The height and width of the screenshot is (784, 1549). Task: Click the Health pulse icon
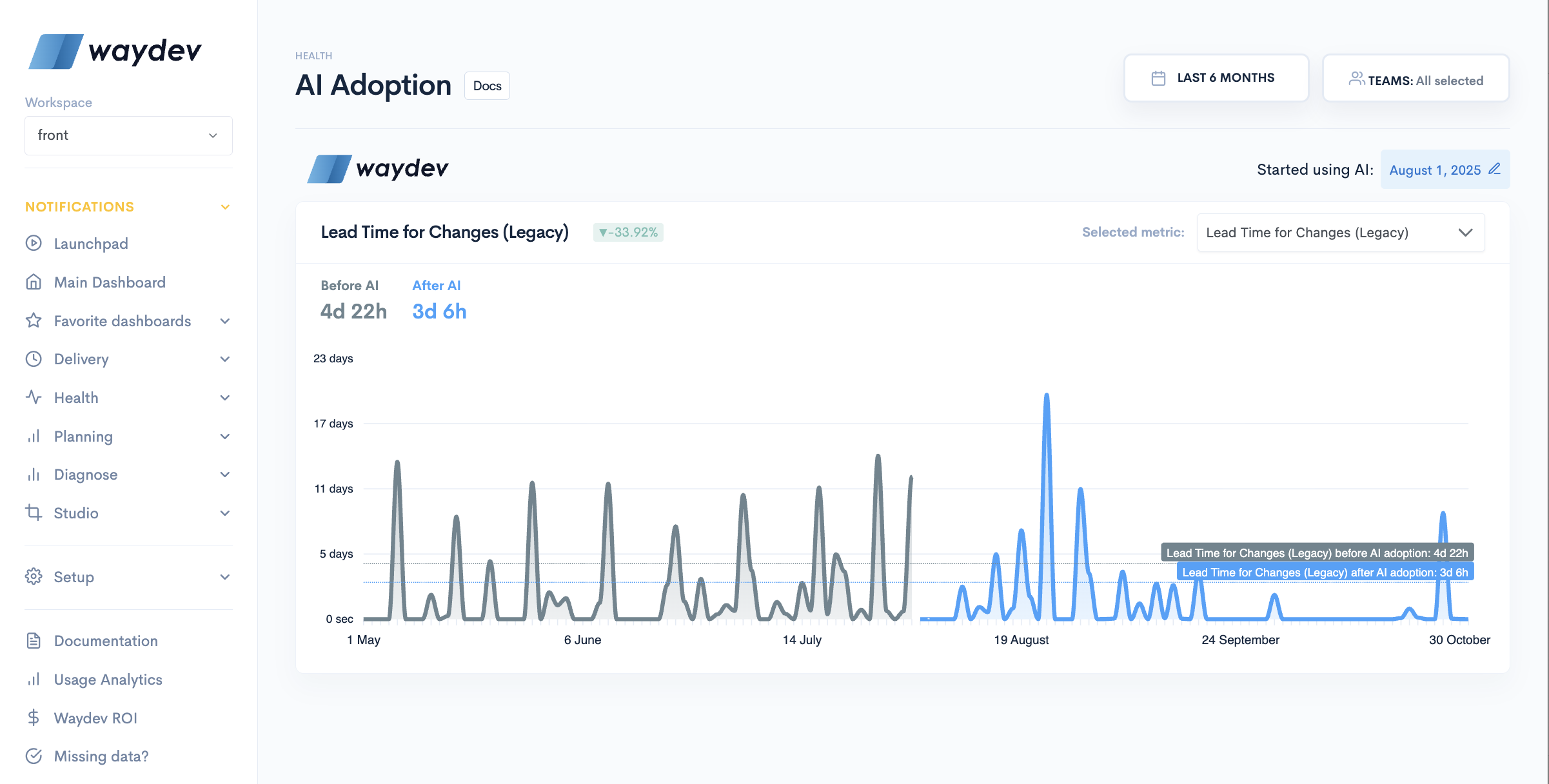[34, 398]
